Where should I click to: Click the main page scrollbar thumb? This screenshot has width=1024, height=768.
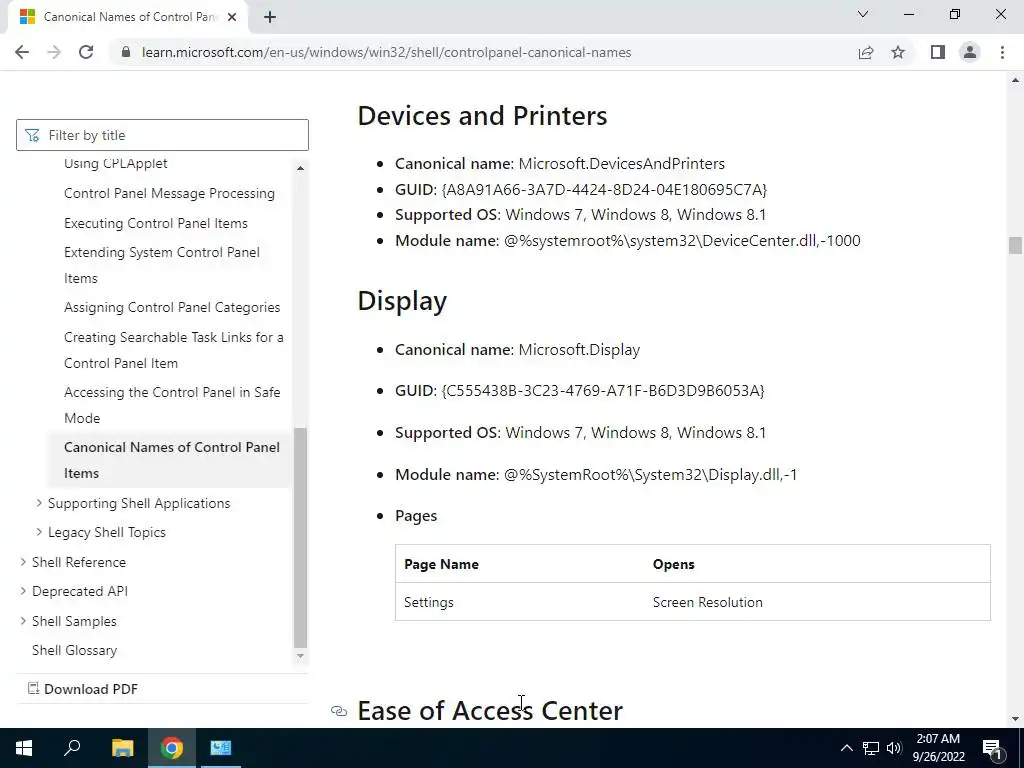(x=1015, y=246)
